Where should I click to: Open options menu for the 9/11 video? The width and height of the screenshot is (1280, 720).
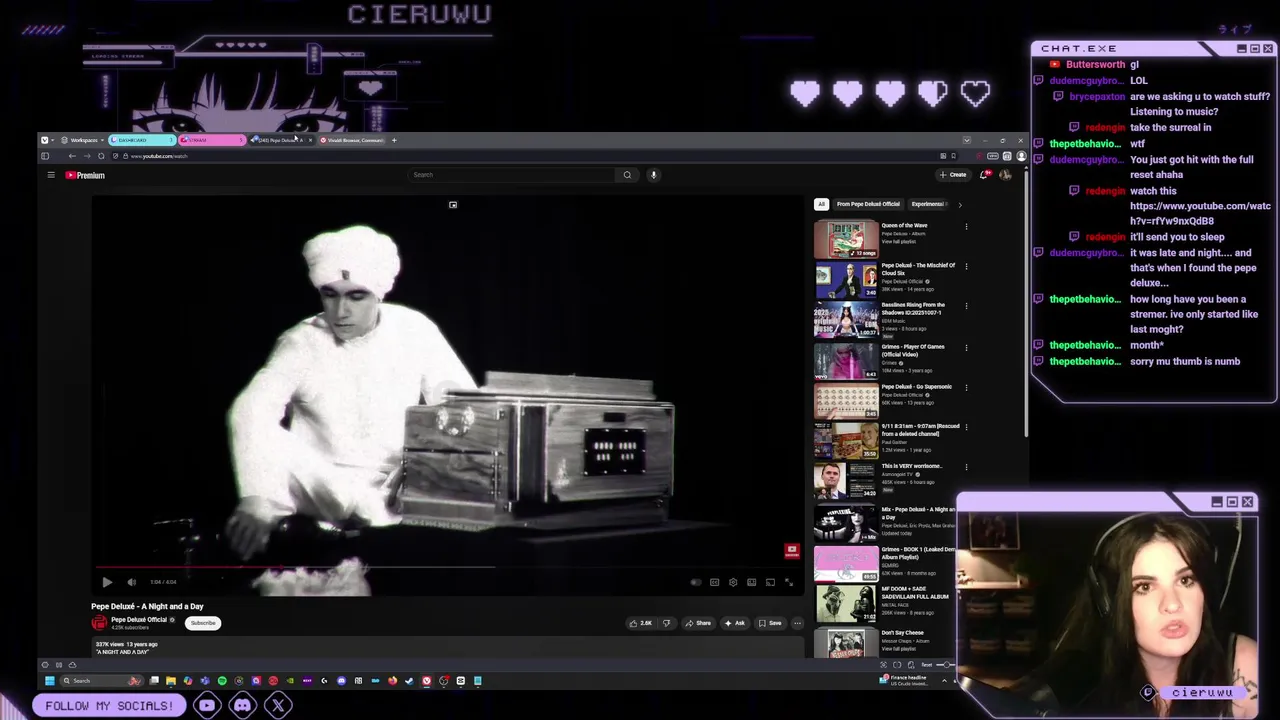(x=966, y=428)
